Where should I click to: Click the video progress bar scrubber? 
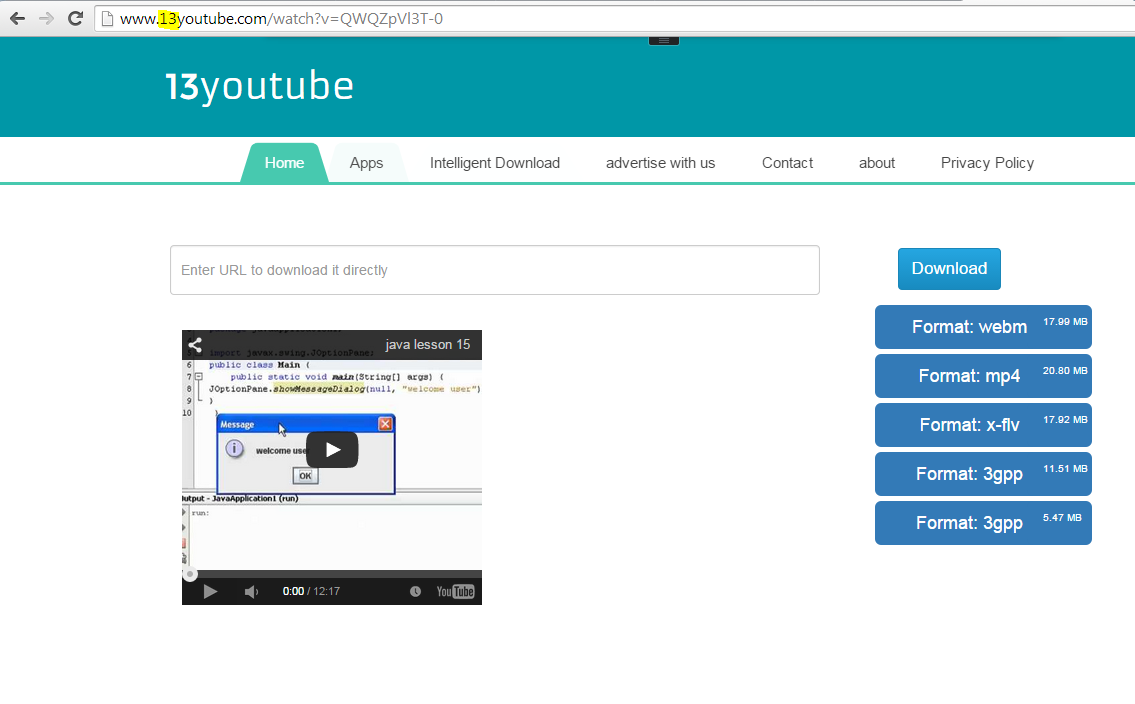[x=190, y=574]
